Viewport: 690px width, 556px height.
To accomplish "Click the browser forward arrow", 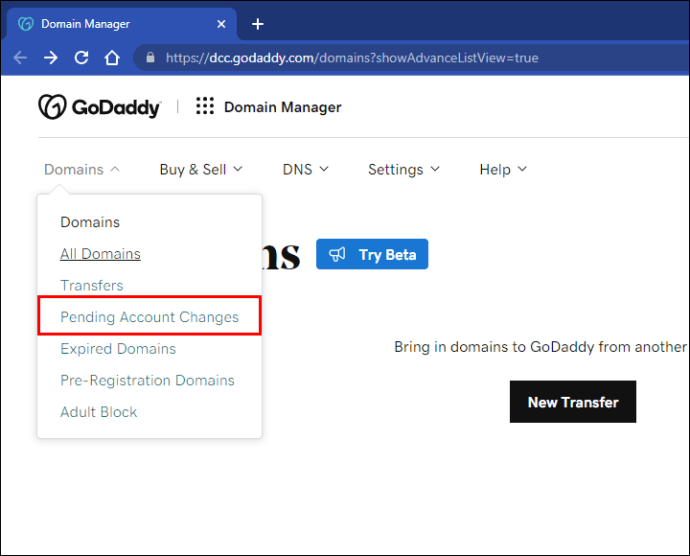I will [51, 58].
